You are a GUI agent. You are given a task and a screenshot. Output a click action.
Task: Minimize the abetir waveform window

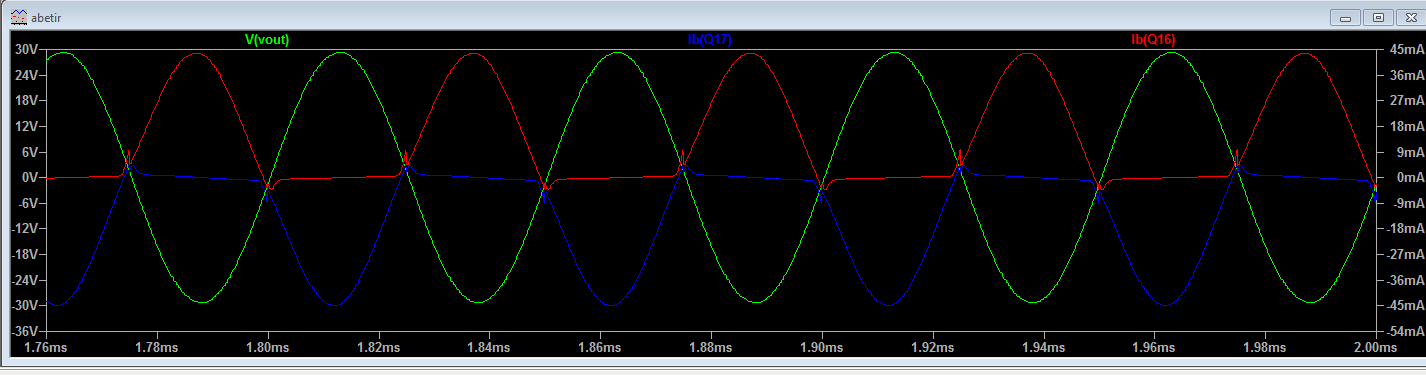pos(1346,17)
